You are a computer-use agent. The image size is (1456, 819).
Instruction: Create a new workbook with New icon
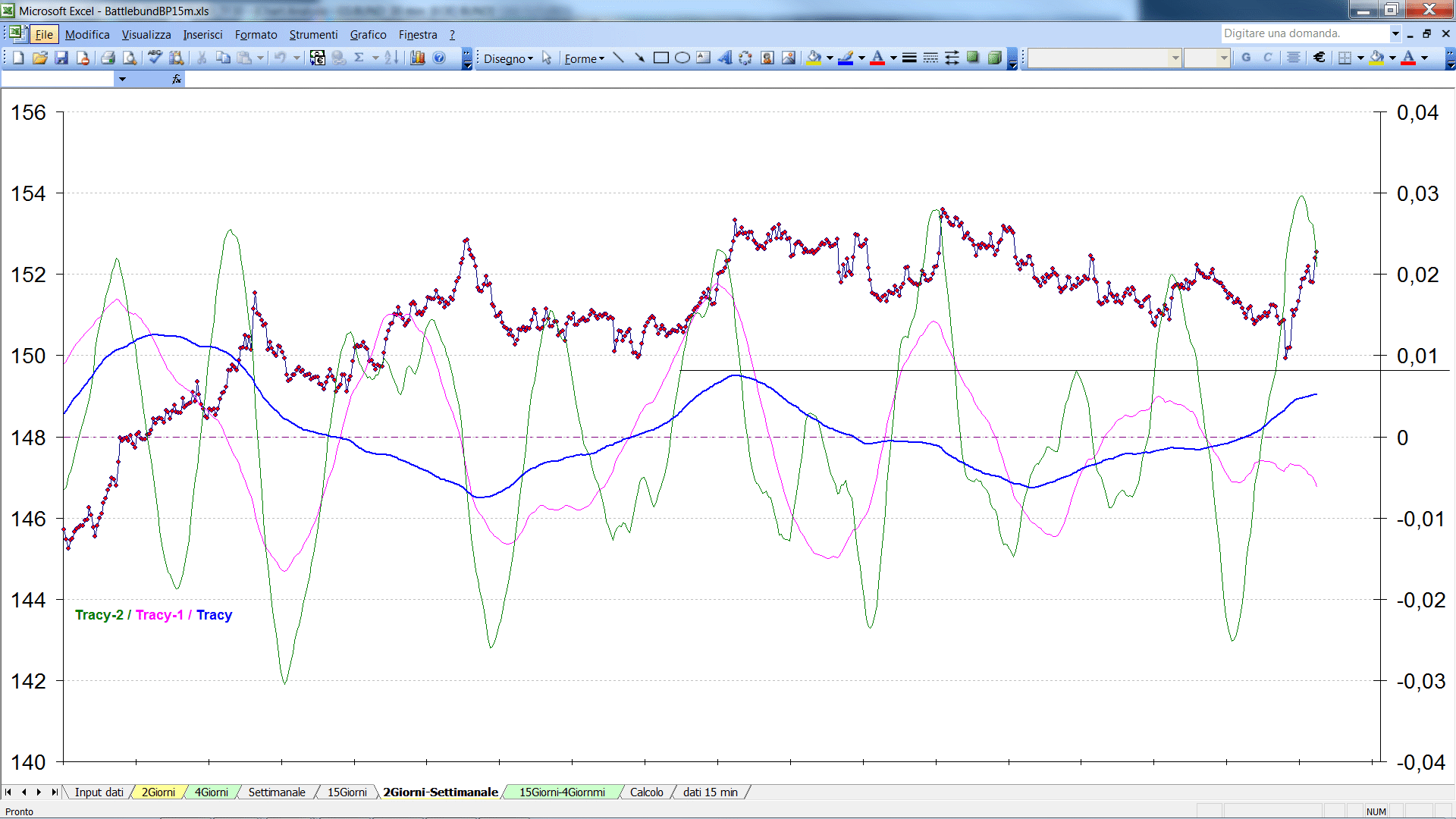point(19,58)
